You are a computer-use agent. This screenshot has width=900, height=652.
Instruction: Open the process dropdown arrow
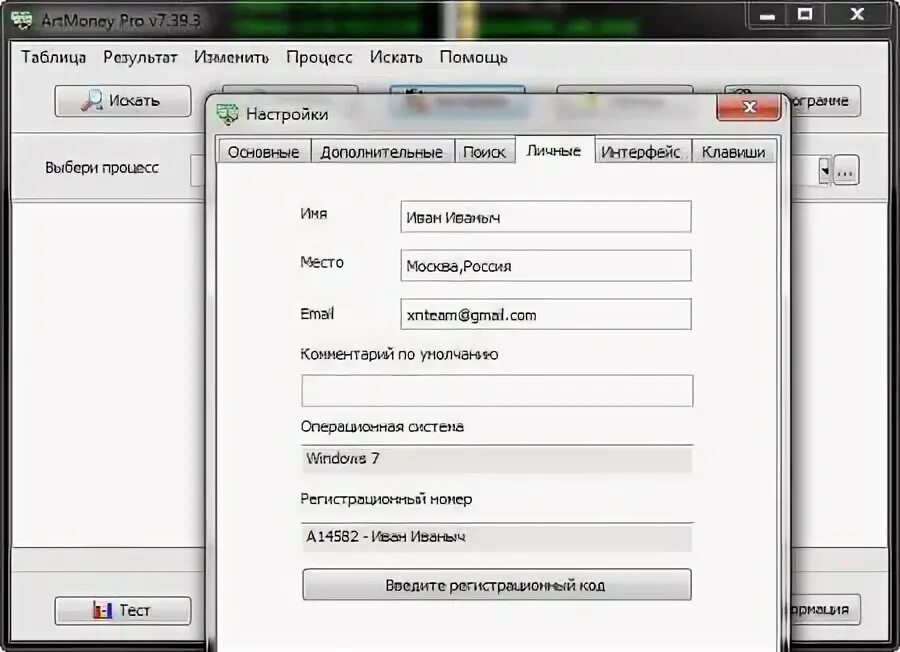point(825,170)
